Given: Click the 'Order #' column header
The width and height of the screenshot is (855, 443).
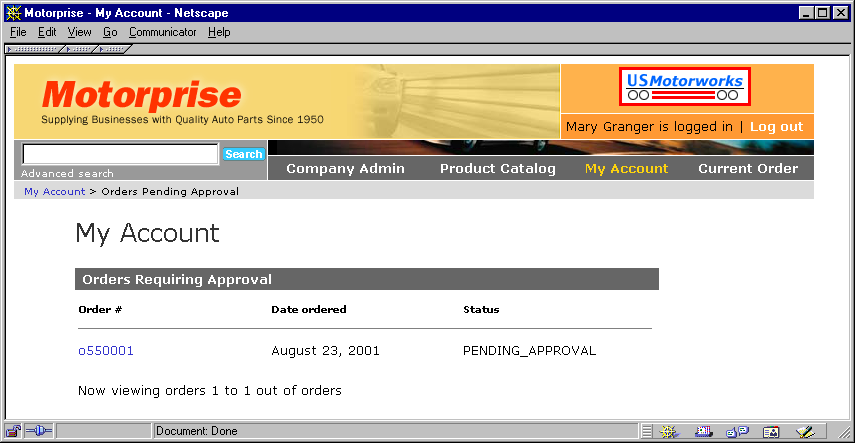Looking at the screenshot, I should click(x=100, y=309).
